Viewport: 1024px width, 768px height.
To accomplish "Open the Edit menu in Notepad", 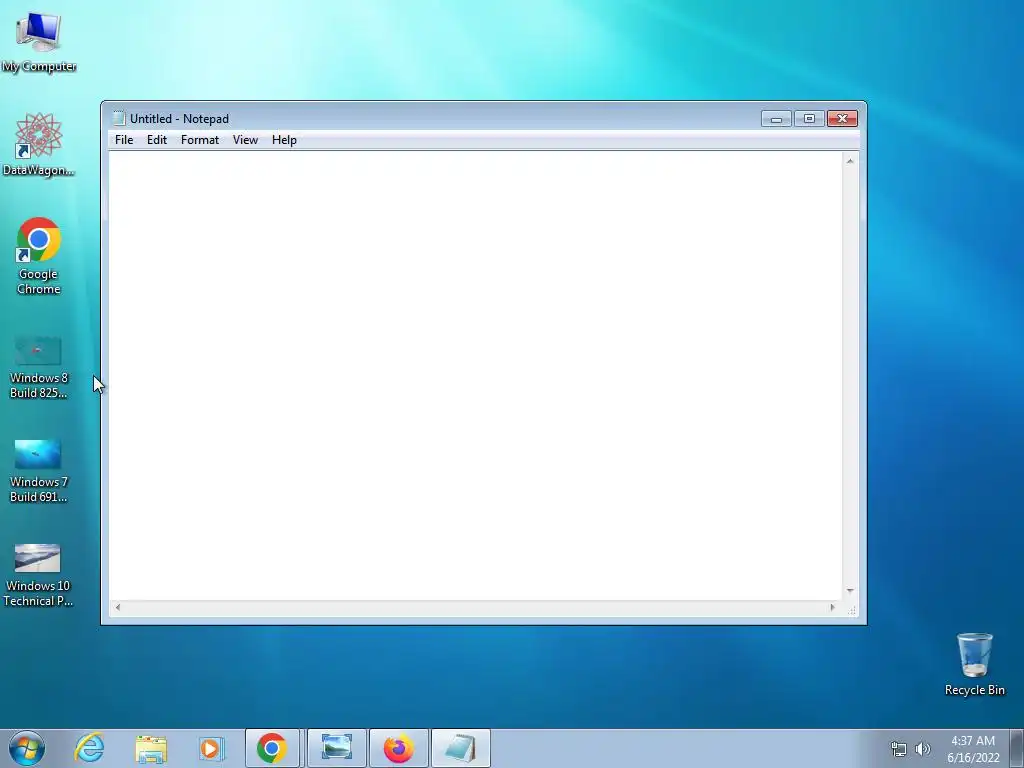I will tap(157, 140).
